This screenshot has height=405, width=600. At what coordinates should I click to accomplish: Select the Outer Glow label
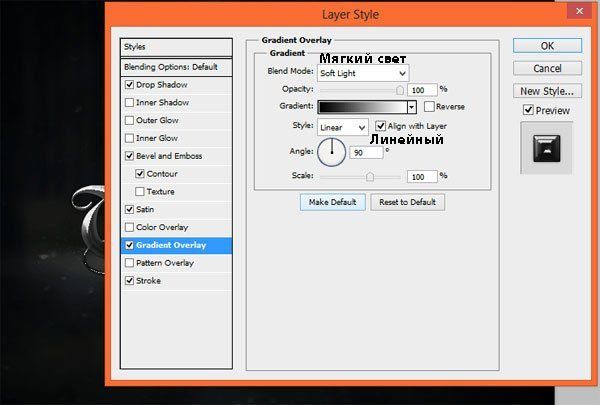pyautogui.click(x=157, y=120)
